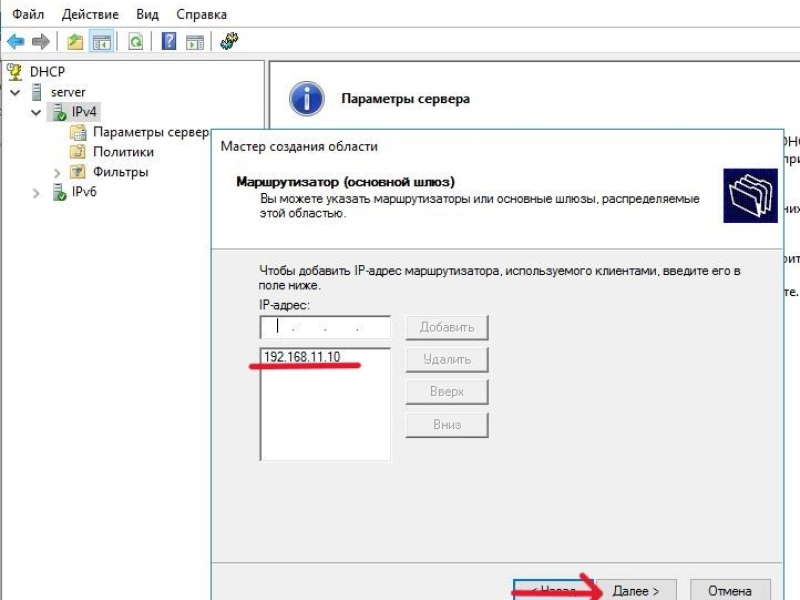Click the last toolbar icon right of the separator

pos(229,41)
